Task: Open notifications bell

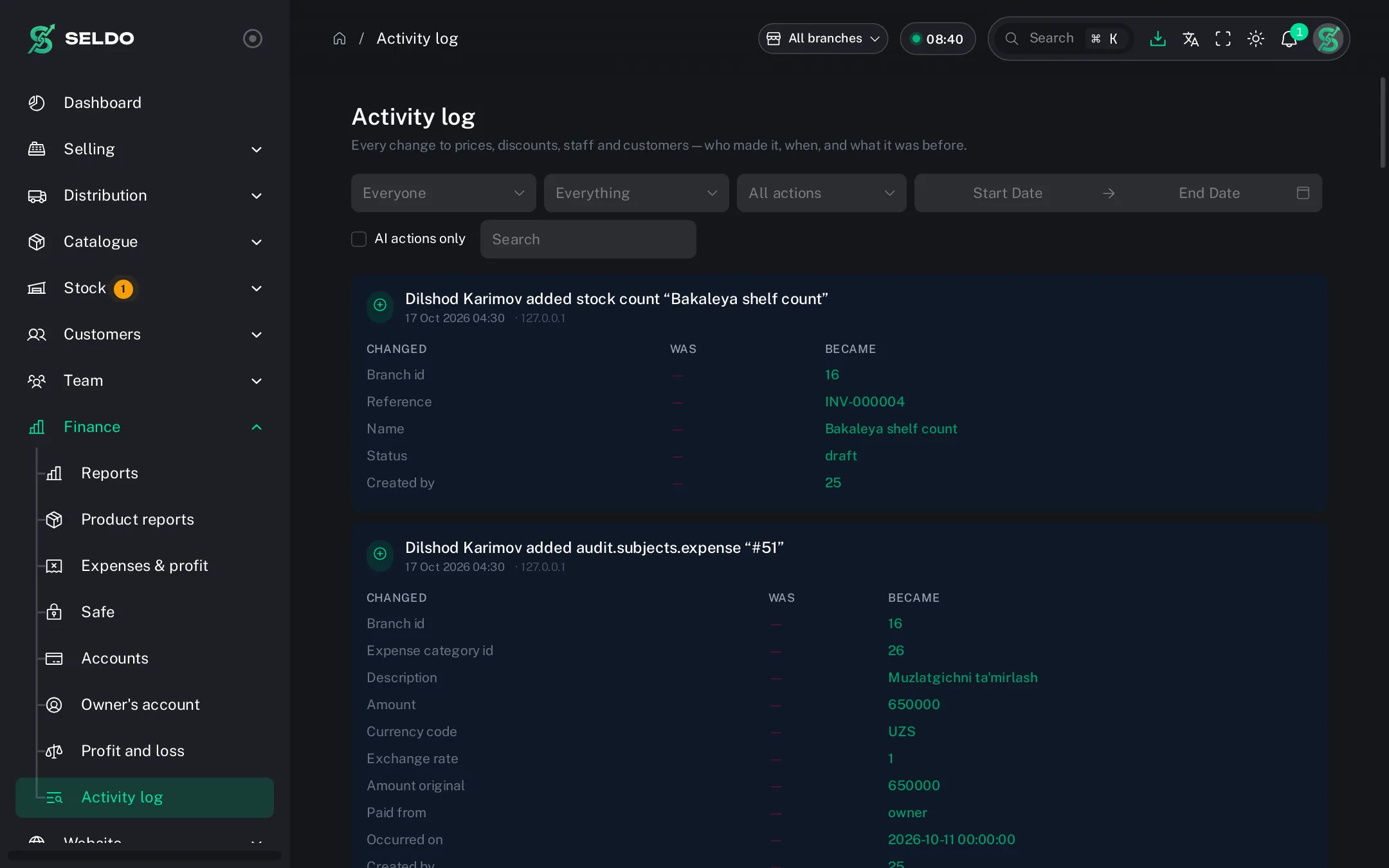Action: [x=1289, y=39]
